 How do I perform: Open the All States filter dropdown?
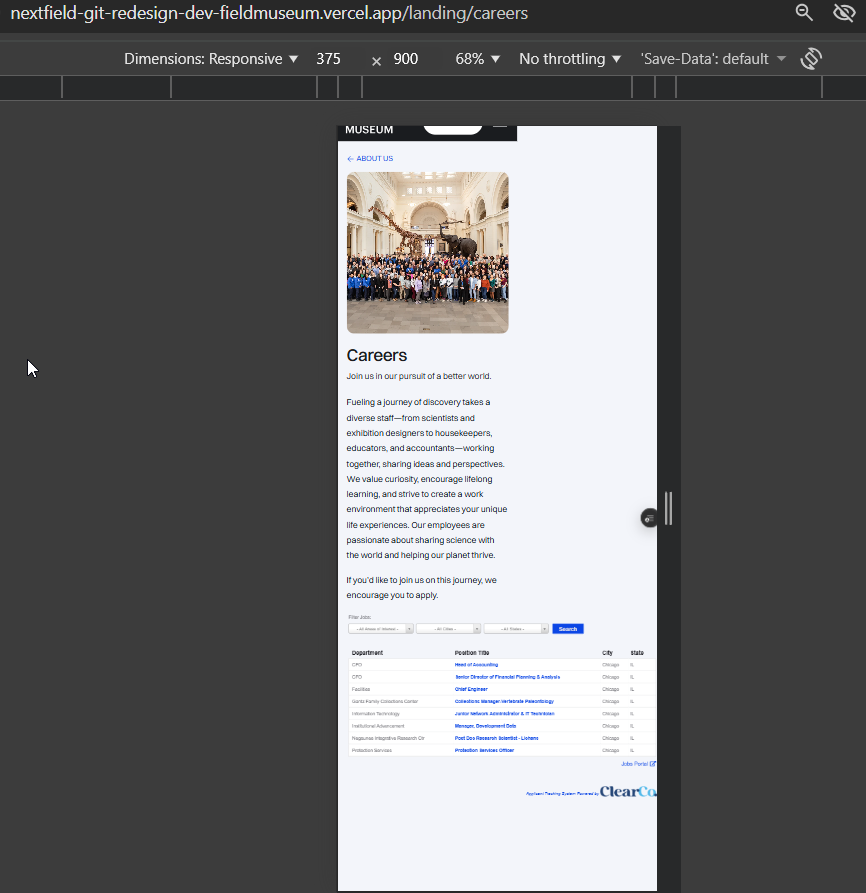click(516, 629)
